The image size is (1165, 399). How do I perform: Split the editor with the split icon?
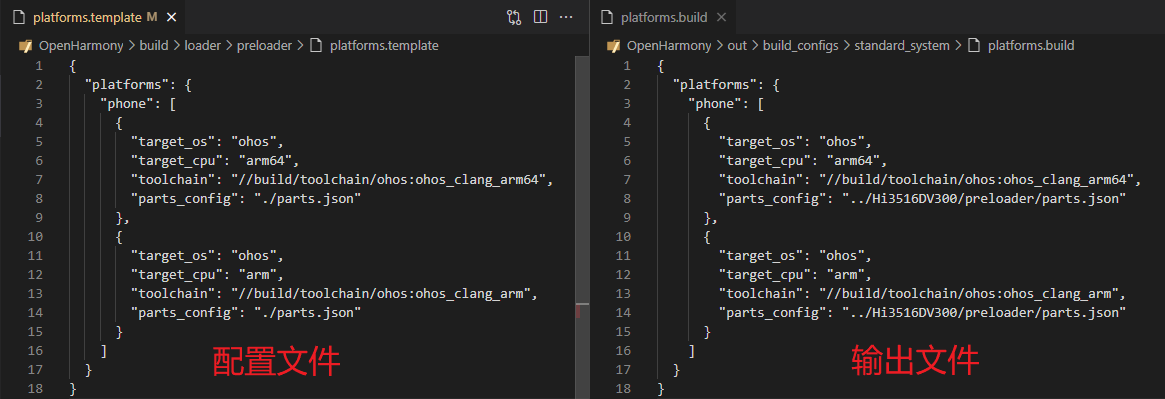540,16
